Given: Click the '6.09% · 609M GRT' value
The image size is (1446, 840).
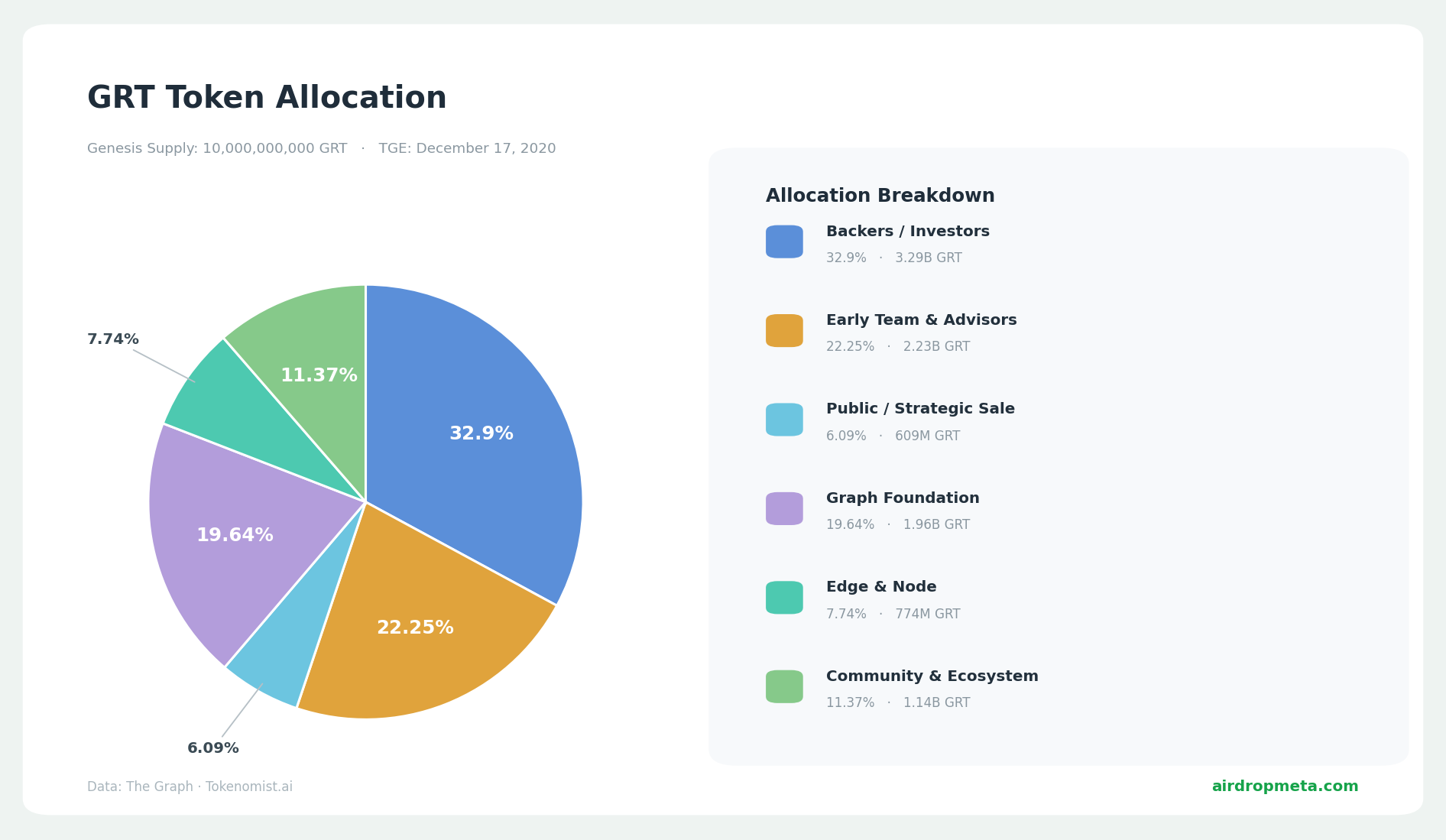Looking at the screenshot, I should click(x=893, y=436).
